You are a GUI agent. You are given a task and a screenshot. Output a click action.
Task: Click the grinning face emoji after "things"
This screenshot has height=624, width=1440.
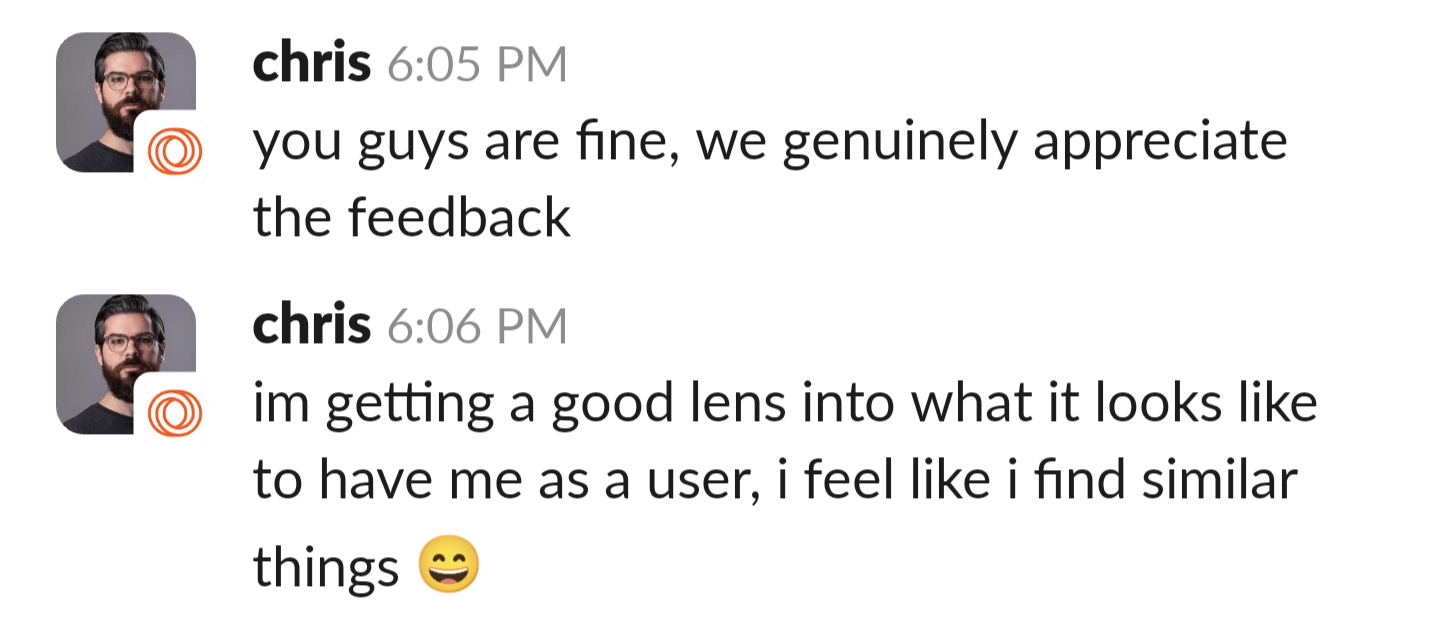[x=450, y=565]
